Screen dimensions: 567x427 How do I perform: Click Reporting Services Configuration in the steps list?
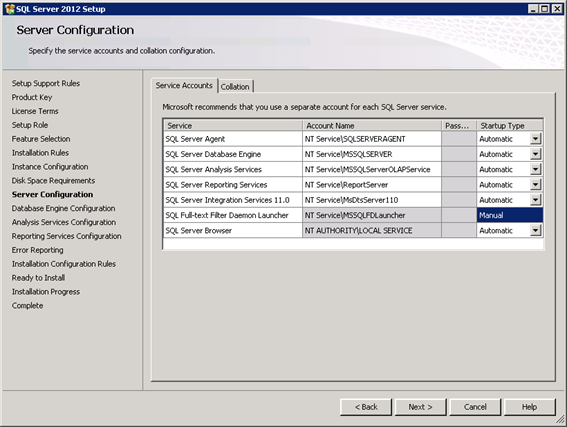pos(67,236)
